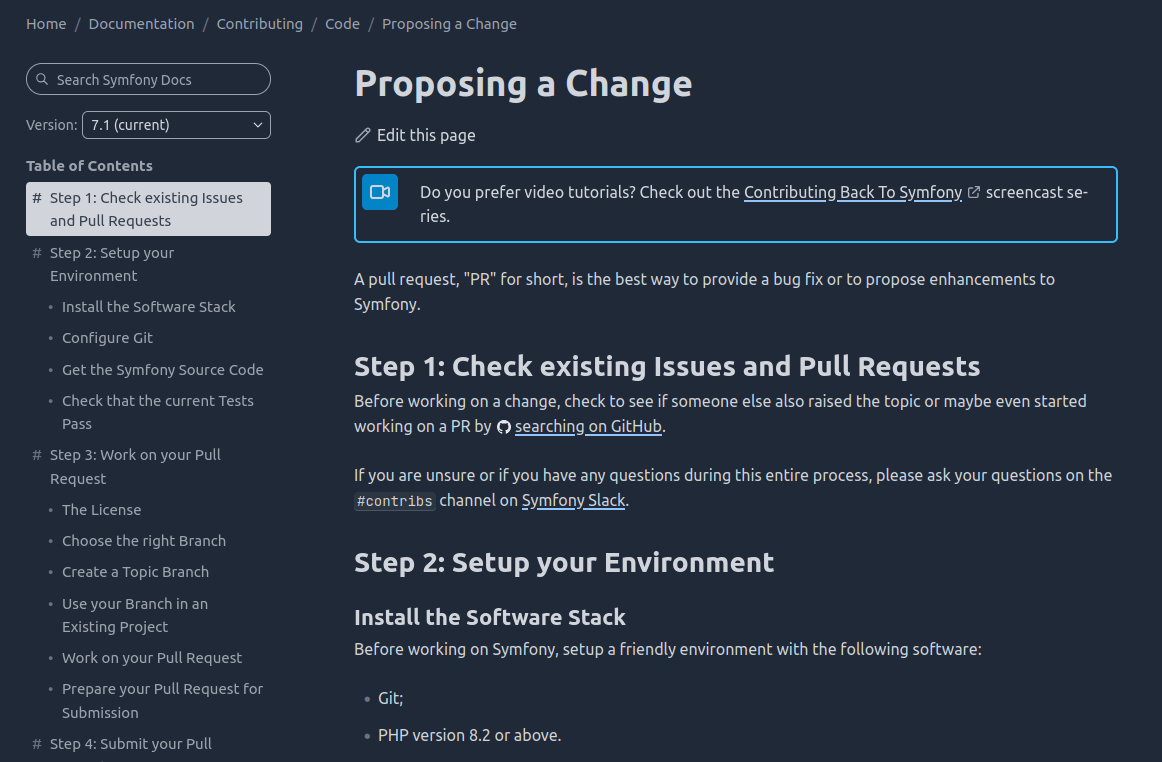
Task: Go to Step 3: Work on your Pull Request
Action: tap(135, 467)
